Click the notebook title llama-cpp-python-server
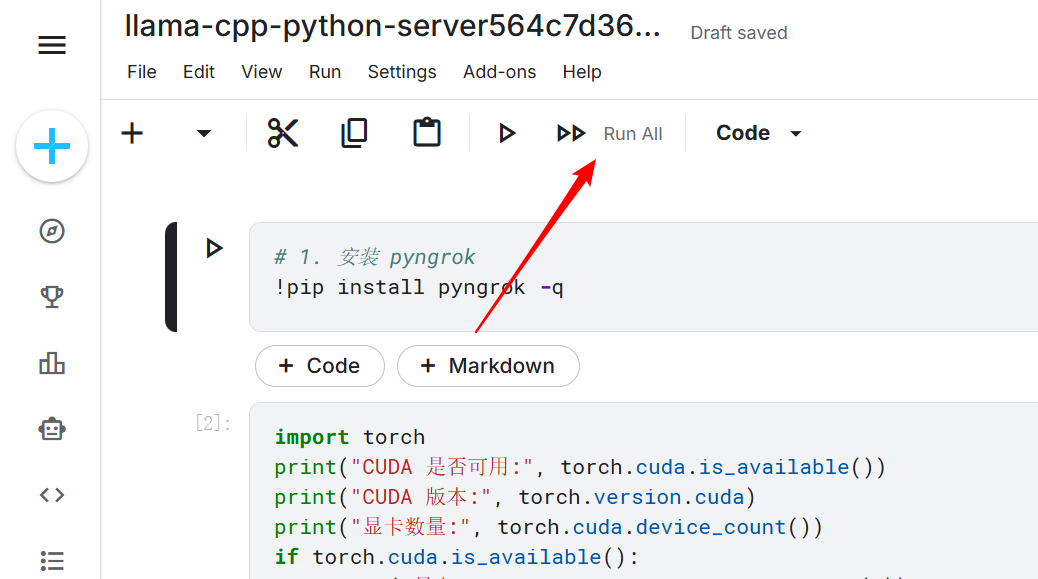The image size is (1038, 579). [x=393, y=26]
